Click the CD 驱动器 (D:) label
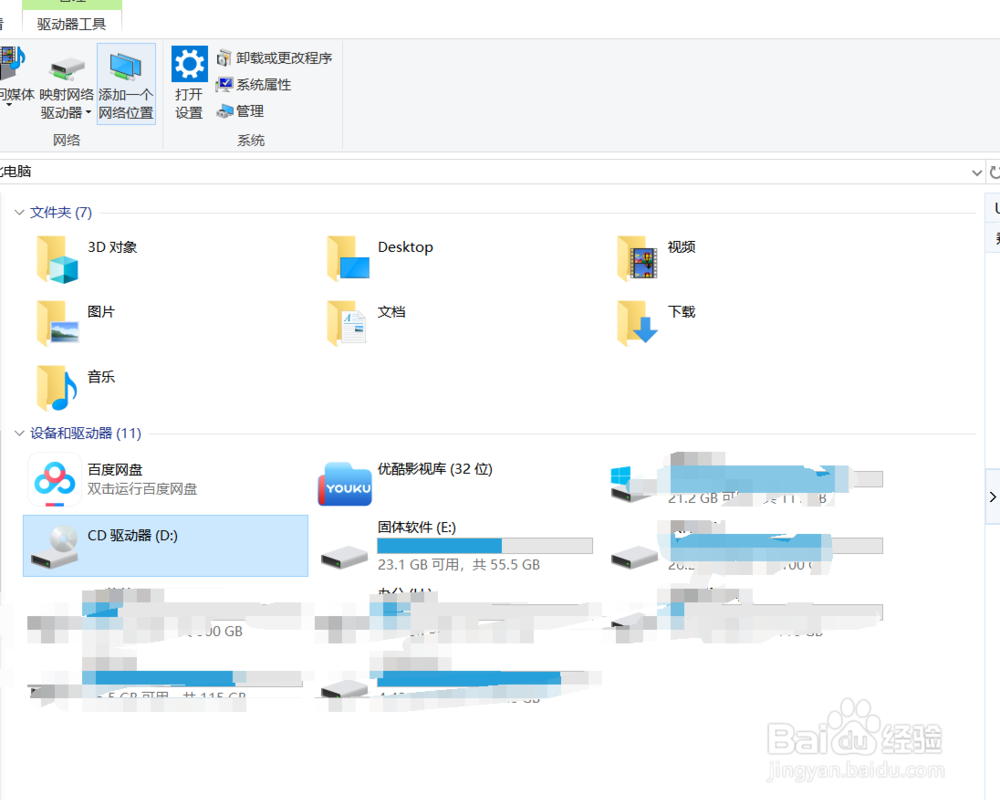The width and height of the screenshot is (1000, 805). [133, 535]
